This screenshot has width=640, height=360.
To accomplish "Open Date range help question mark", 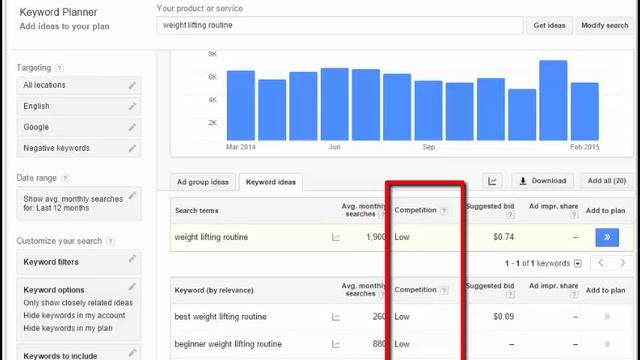I will click(65, 178).
